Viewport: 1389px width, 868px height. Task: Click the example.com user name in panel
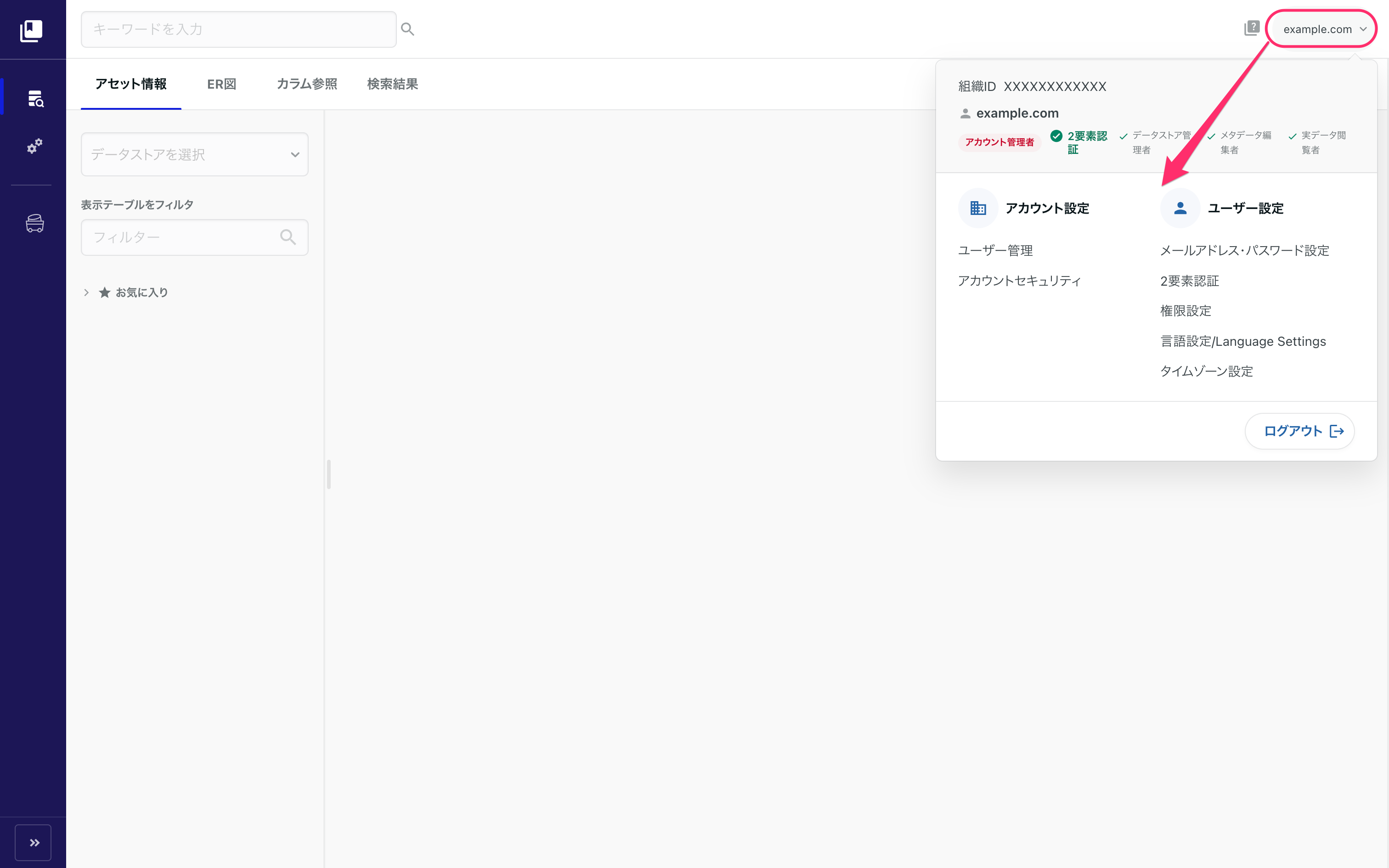click(x=1017, y=114)
